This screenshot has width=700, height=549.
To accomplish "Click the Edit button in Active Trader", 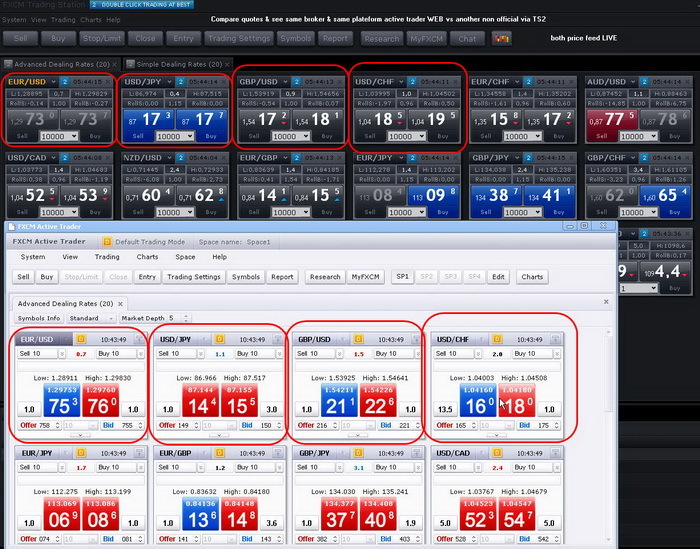I will point(498,277).
